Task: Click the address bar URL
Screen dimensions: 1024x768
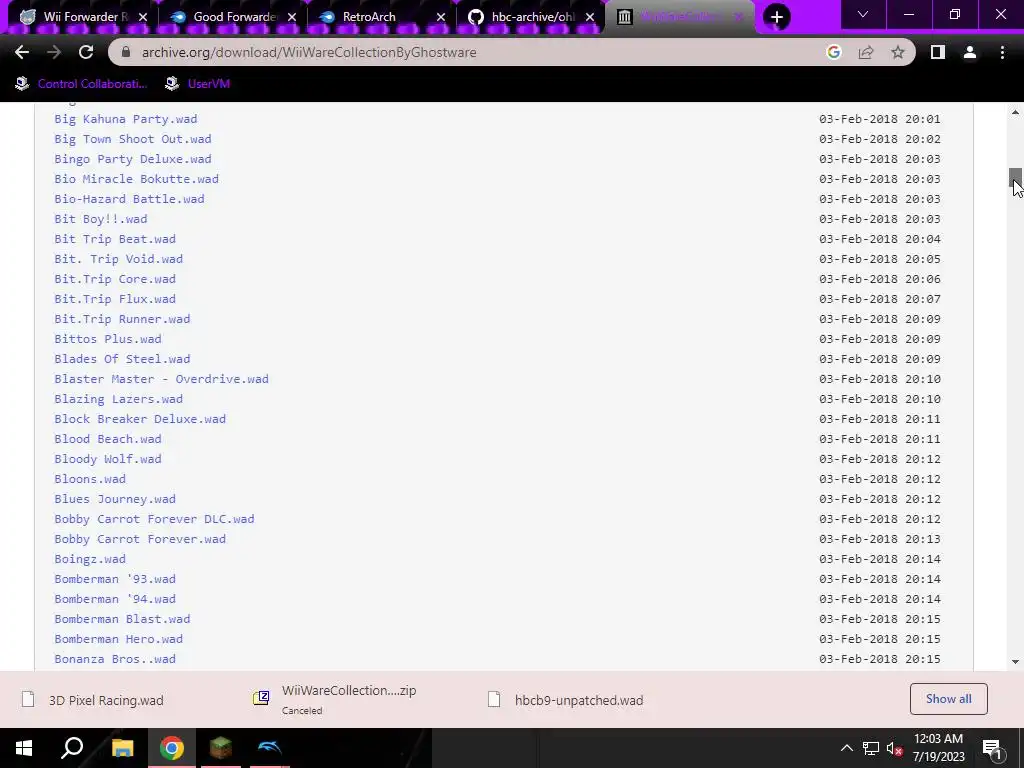Action: click(309, 52)
